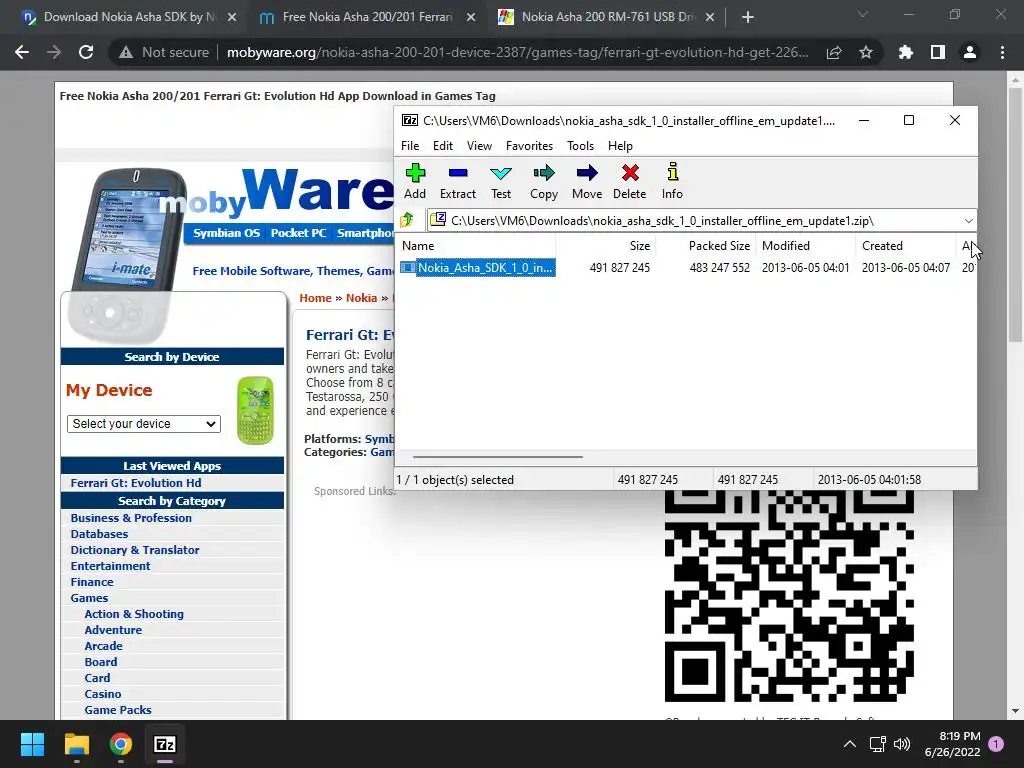Open clock and notifications at 8:19 PM
The image size is (1024, 768).
click(952, 744)
